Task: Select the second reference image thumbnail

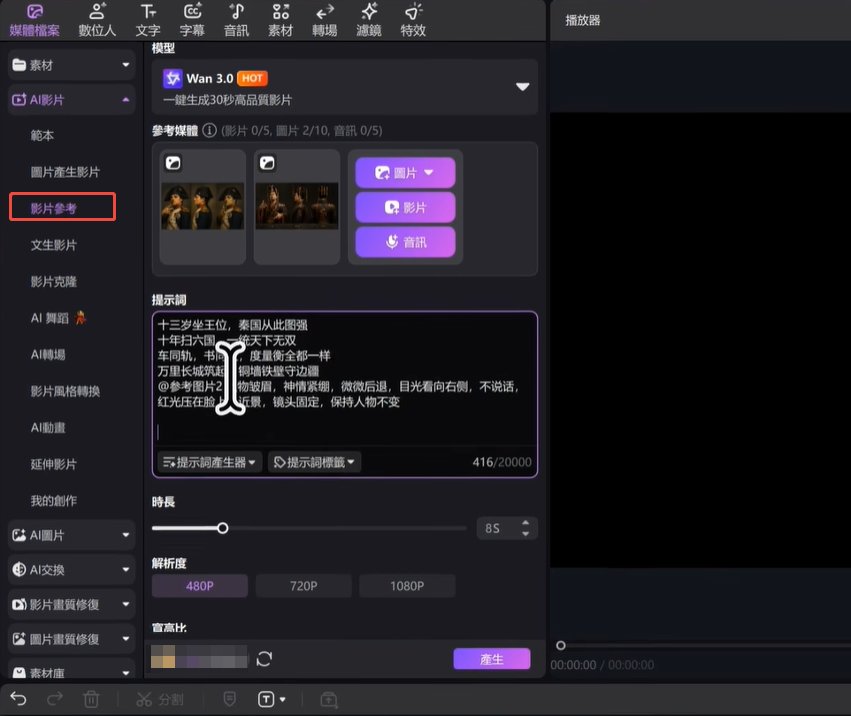Action: pos(296,206)
